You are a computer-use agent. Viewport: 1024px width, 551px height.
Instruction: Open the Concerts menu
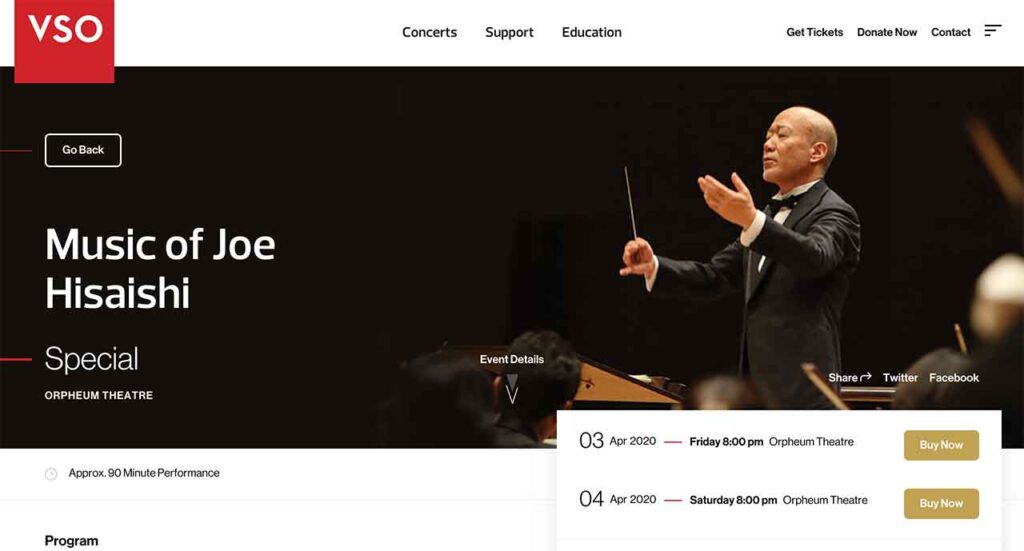(429, 32)
